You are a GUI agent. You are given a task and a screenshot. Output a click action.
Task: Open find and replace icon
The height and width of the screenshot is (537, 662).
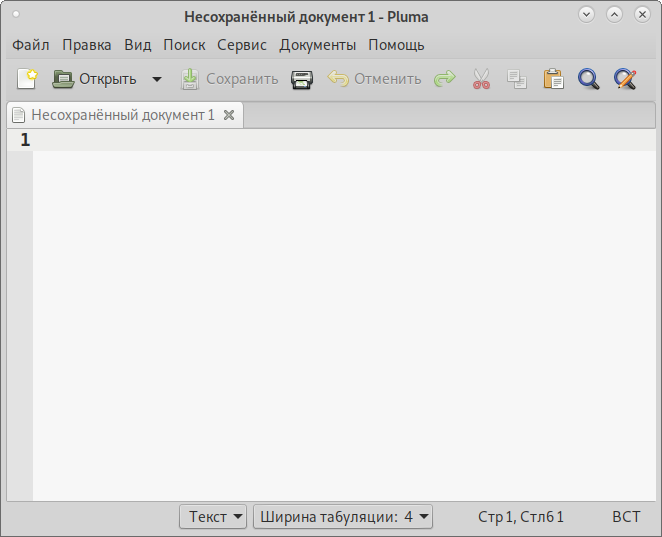[x=625, y=79]
